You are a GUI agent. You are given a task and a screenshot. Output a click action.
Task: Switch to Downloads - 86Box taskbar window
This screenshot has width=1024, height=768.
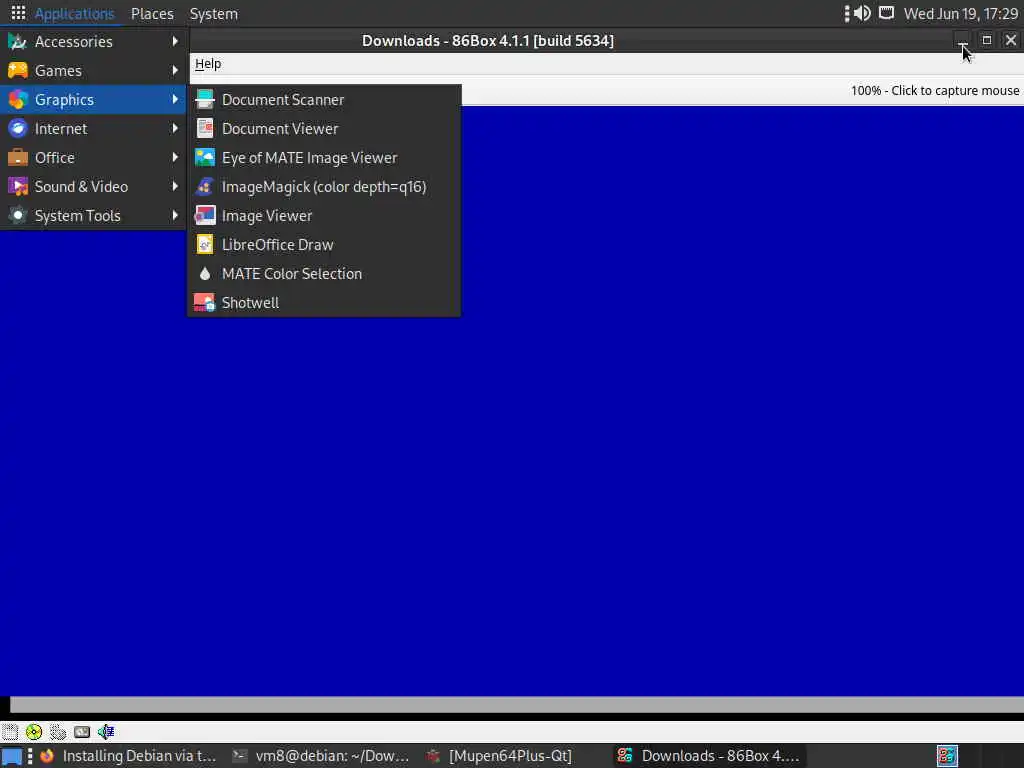[x=709, y=756]
